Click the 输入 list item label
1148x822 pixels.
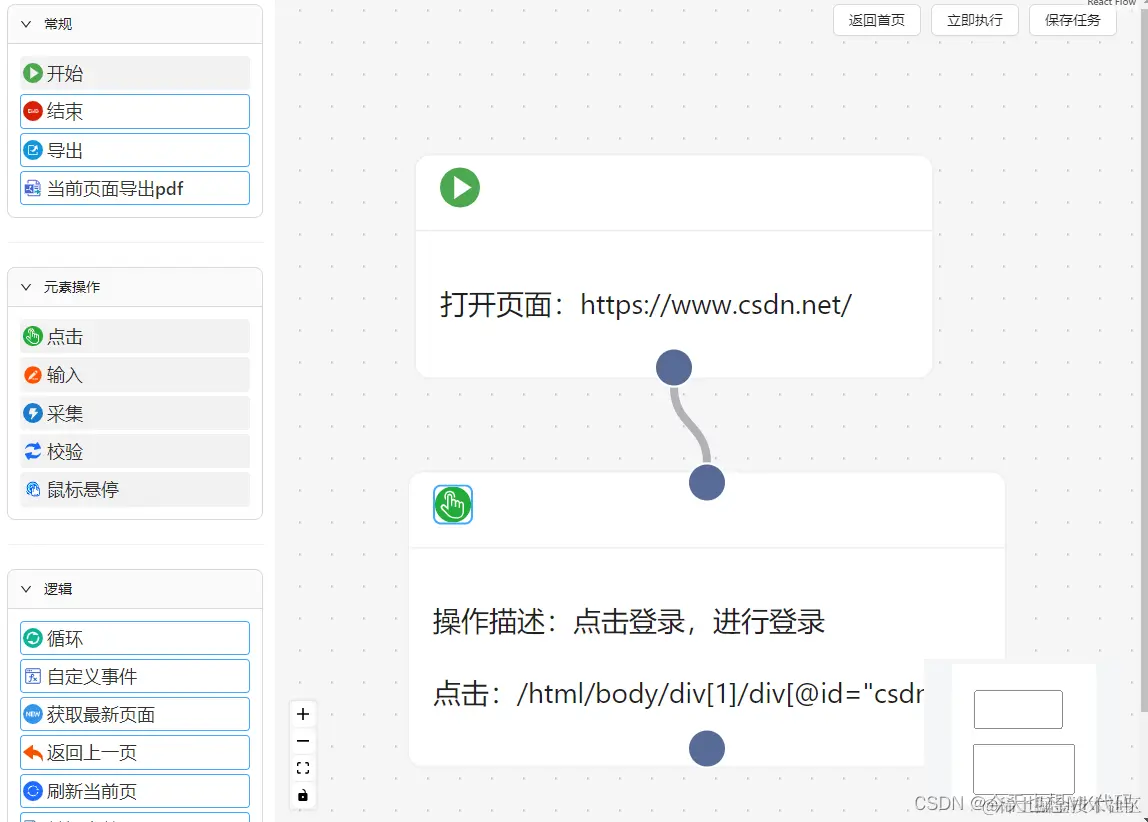pos(65,375)
